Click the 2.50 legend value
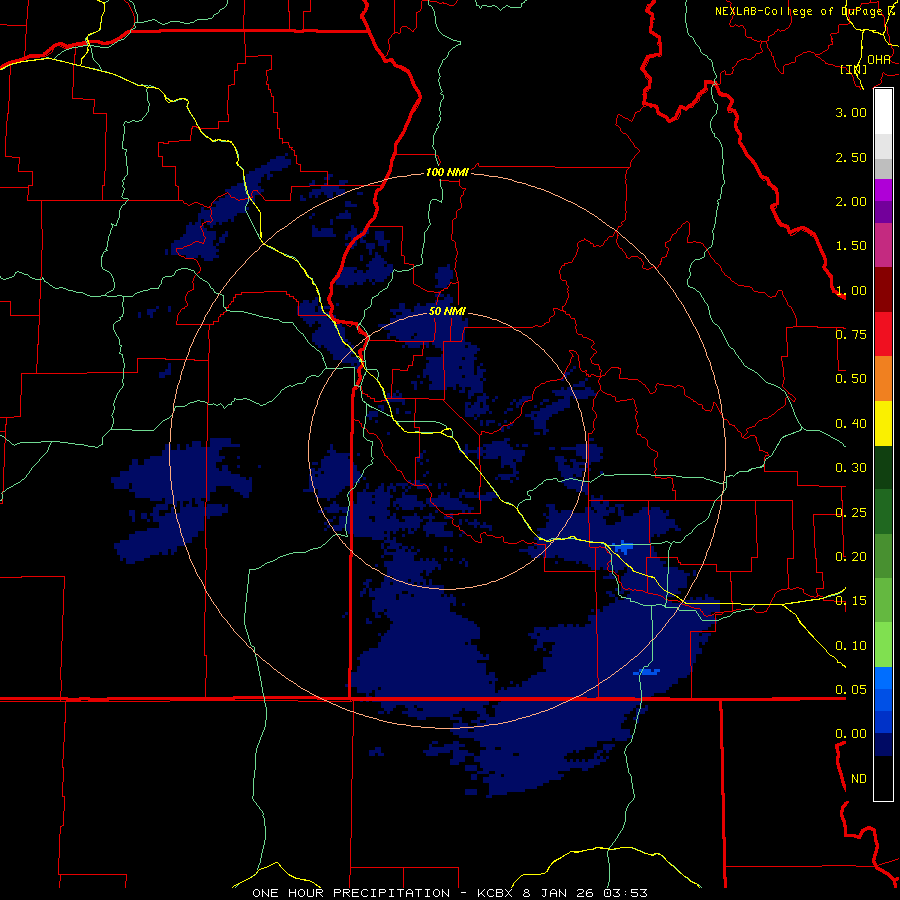Viewport: 900px width, 900px height. point(851,157)
